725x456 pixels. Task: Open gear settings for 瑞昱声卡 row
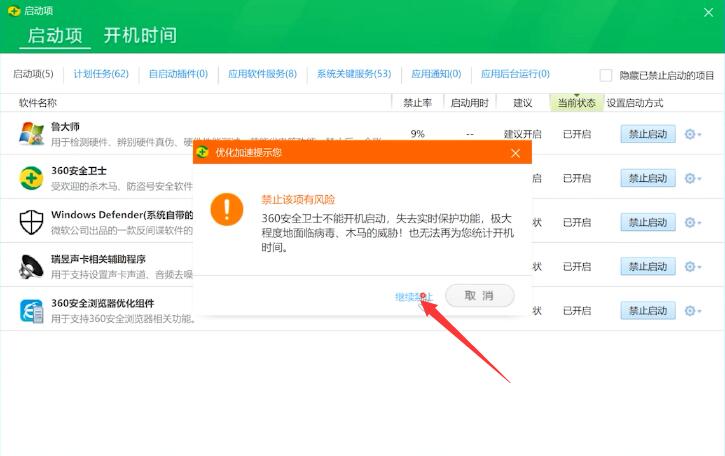pos(693,266)
